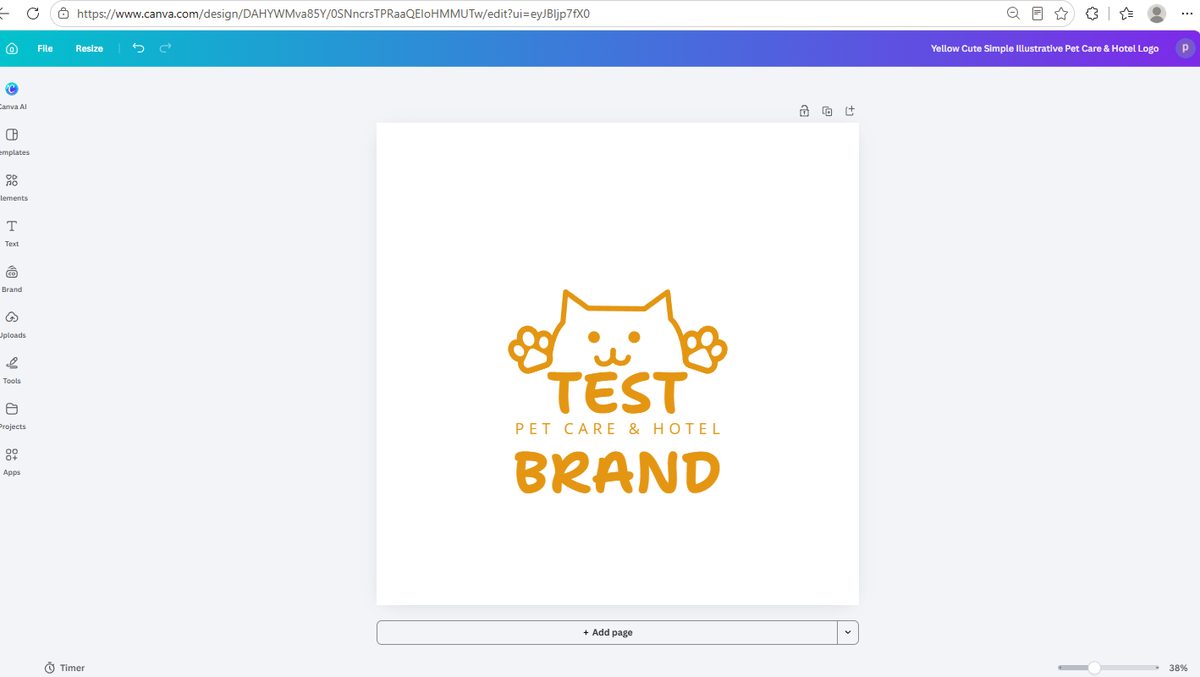1200x677 pixels.
Task: Select the left paw graphic
Action: pyautogui.click(x=531, y=348)
